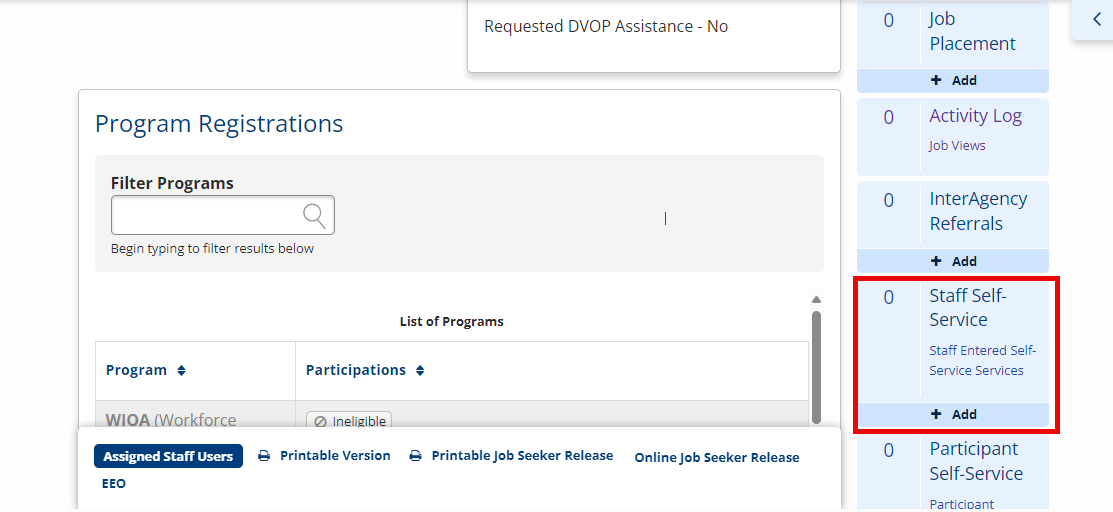Click the programs list scrollbar thumb
This screenshot has width=1113, height=512.
coord(816,367)
